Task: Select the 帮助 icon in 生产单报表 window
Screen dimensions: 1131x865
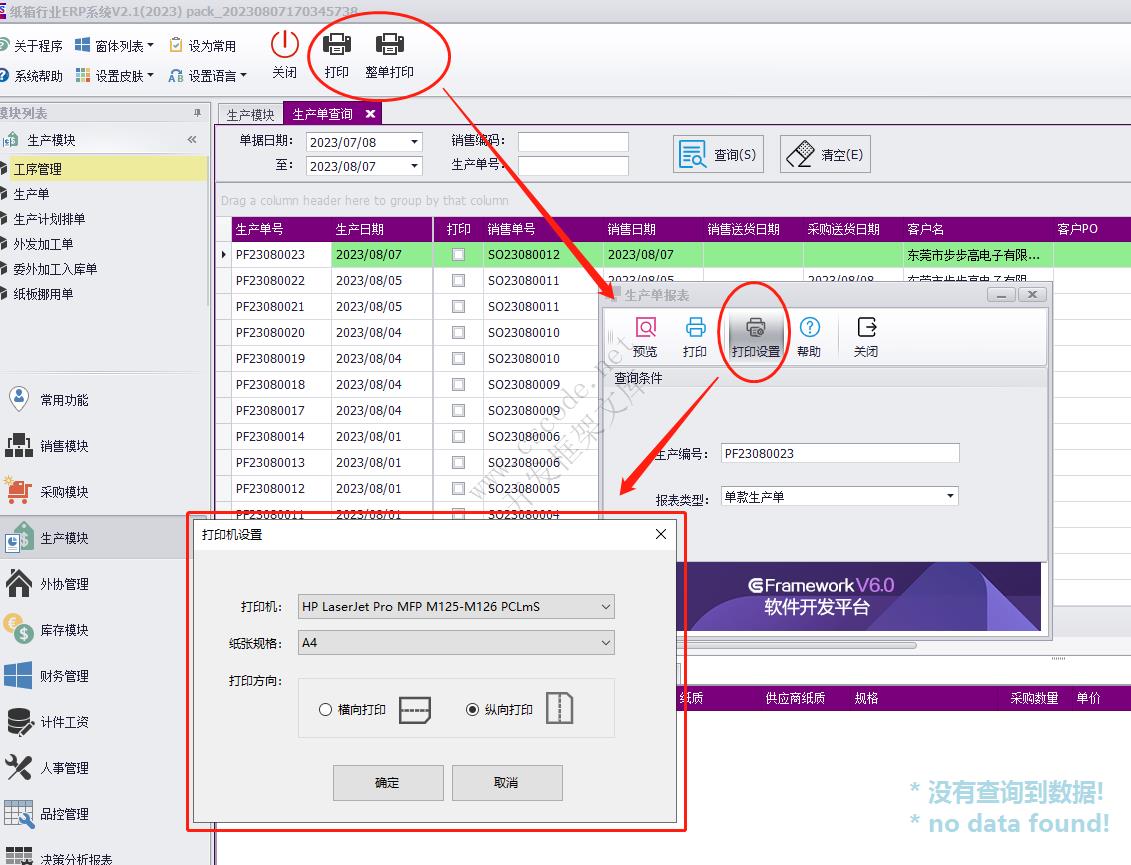Action: pyautogui.click(x=809, y=334)
